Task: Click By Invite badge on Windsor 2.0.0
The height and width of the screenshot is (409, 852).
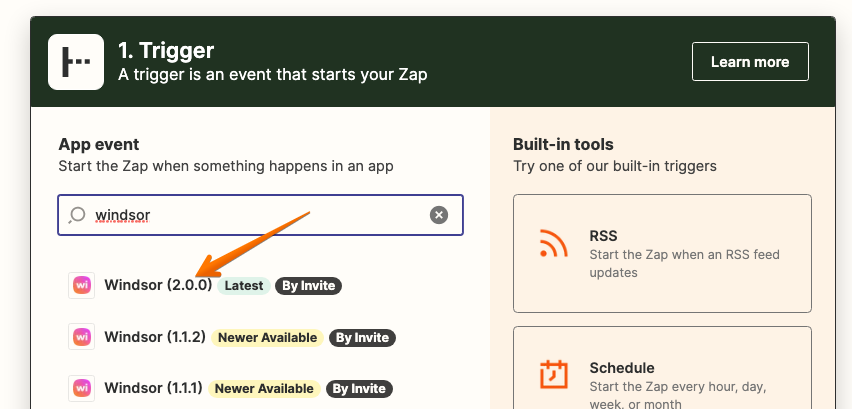Action: [x=309, y=286]
